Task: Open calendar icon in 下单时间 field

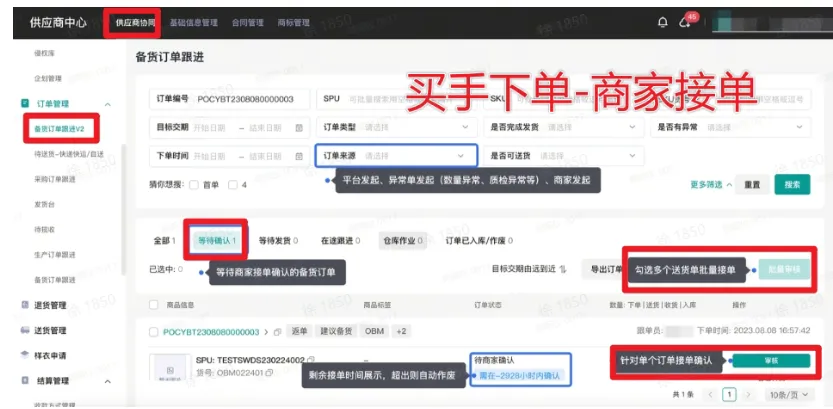Action: (299, 156)
